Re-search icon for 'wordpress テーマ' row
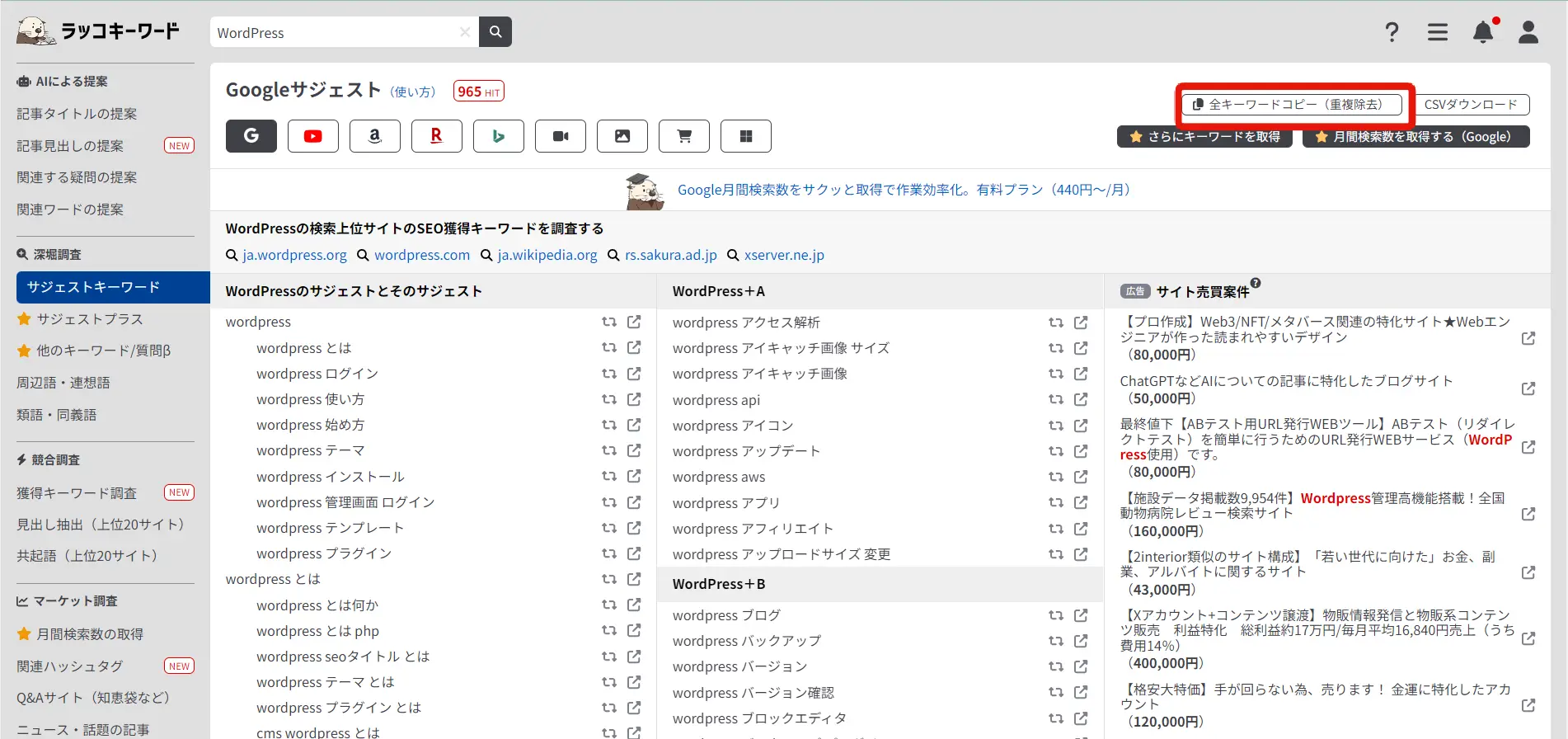The height and width of the screenshot is (739, 1568). tap(609, 450)
